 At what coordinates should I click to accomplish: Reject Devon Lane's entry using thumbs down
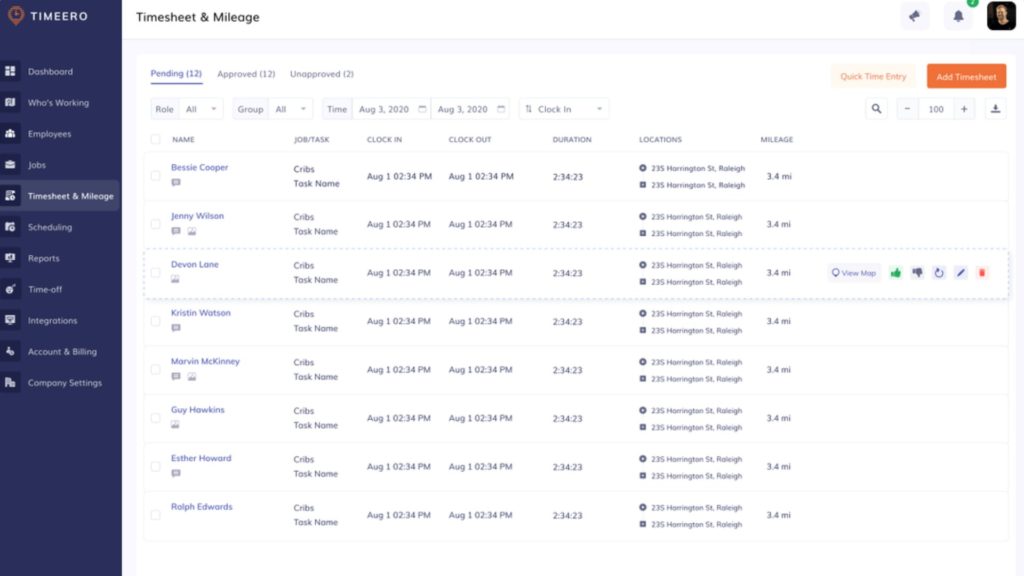tap(917, 271)
